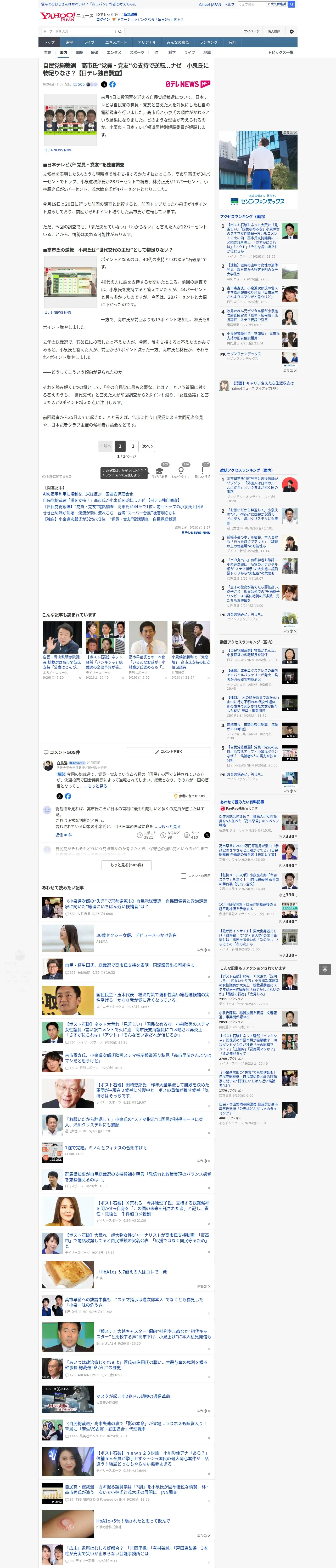This screenshot has width=336, height=1568.
Task: Share article on Facebook below headline
Action: tap(112, 85)
